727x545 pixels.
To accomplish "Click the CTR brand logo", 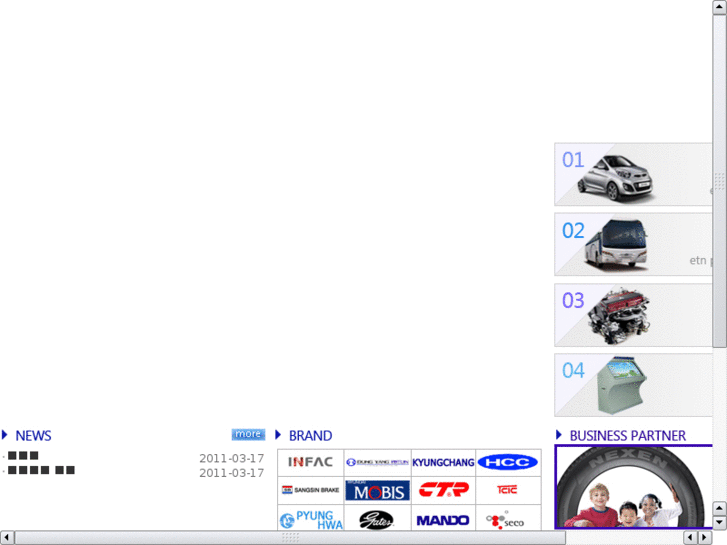I will (443, 490).
